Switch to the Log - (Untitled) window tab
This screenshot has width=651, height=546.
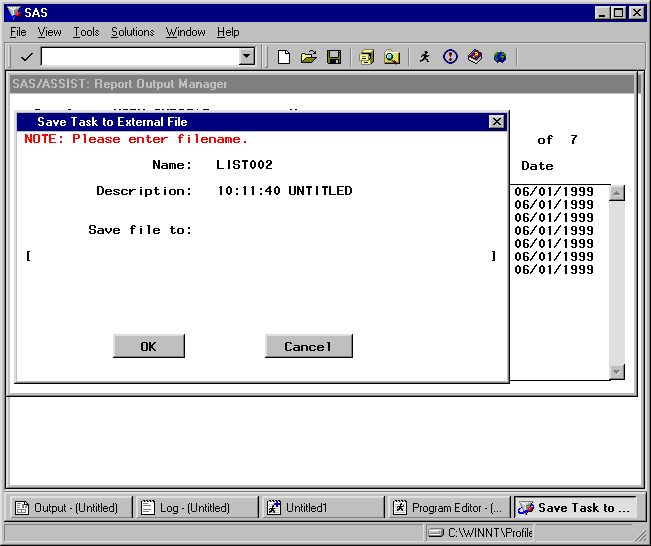click(x=197, y=508)
